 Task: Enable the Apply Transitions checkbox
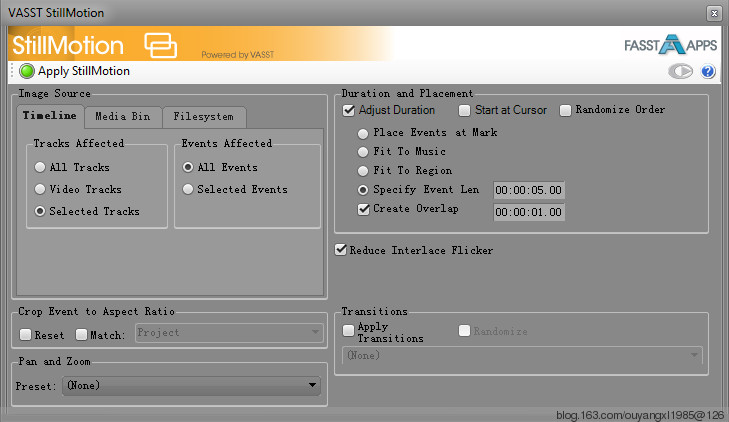[x=348, y=330]
